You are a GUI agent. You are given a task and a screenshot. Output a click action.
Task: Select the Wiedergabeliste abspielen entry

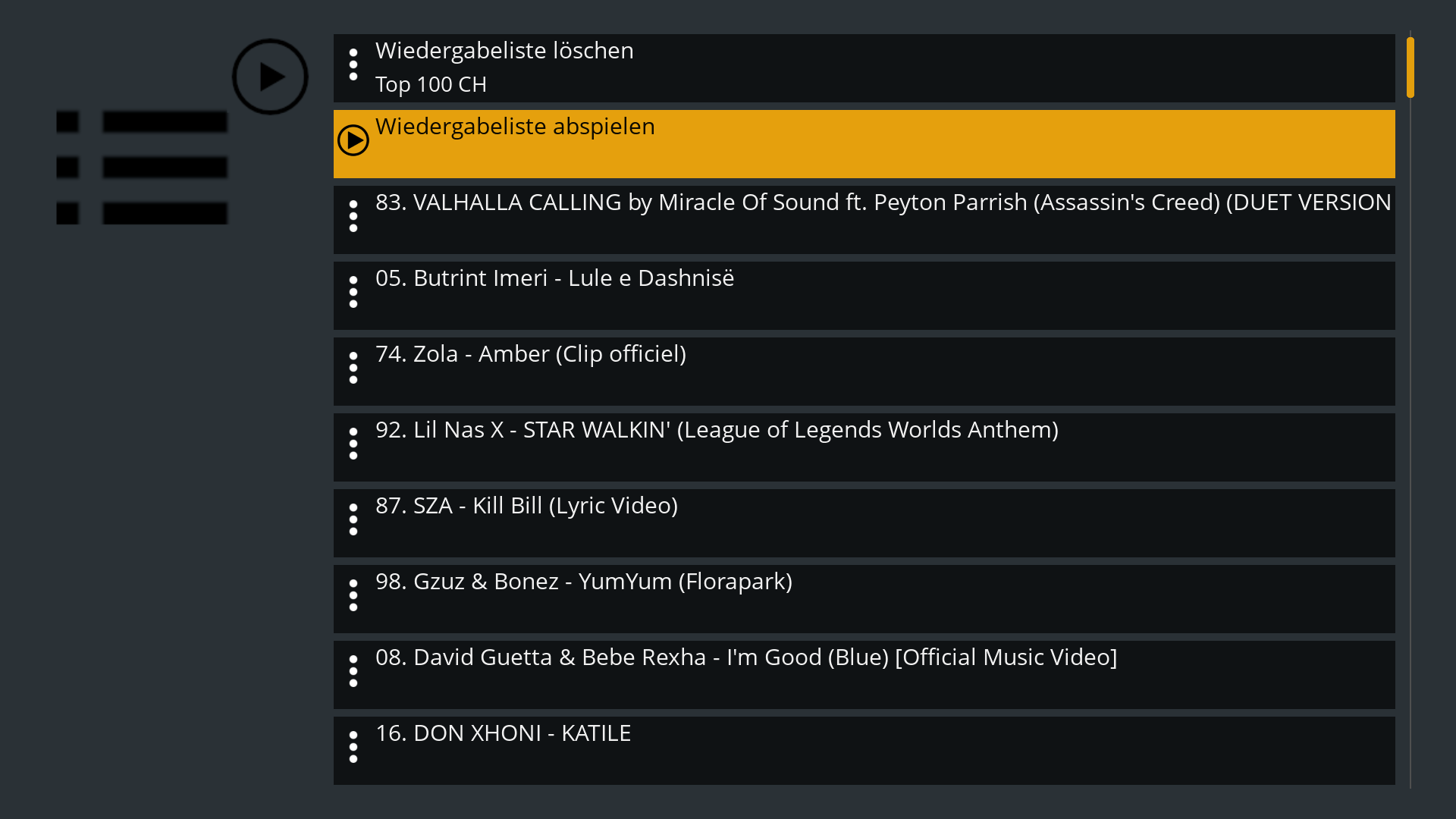[x=864, y=144]
